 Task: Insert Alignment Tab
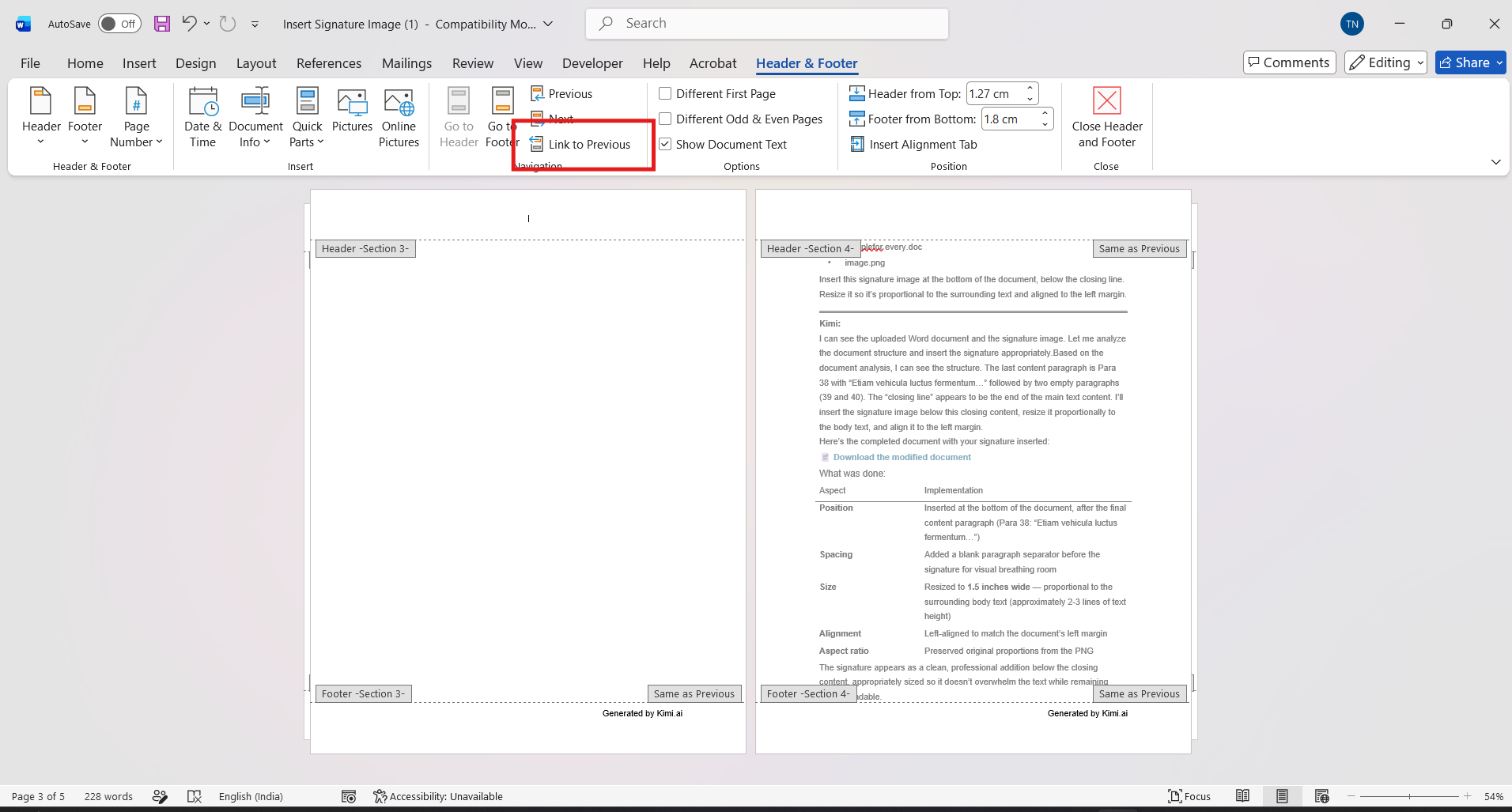click(x=913, y=144)
